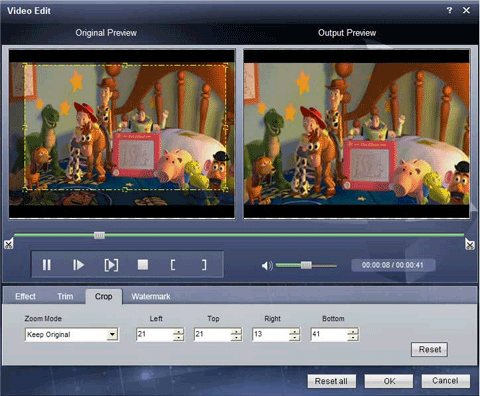This screenshot has height=396, width=480.
Task: Click the Original Preview video frame
Action: [122, 134]
